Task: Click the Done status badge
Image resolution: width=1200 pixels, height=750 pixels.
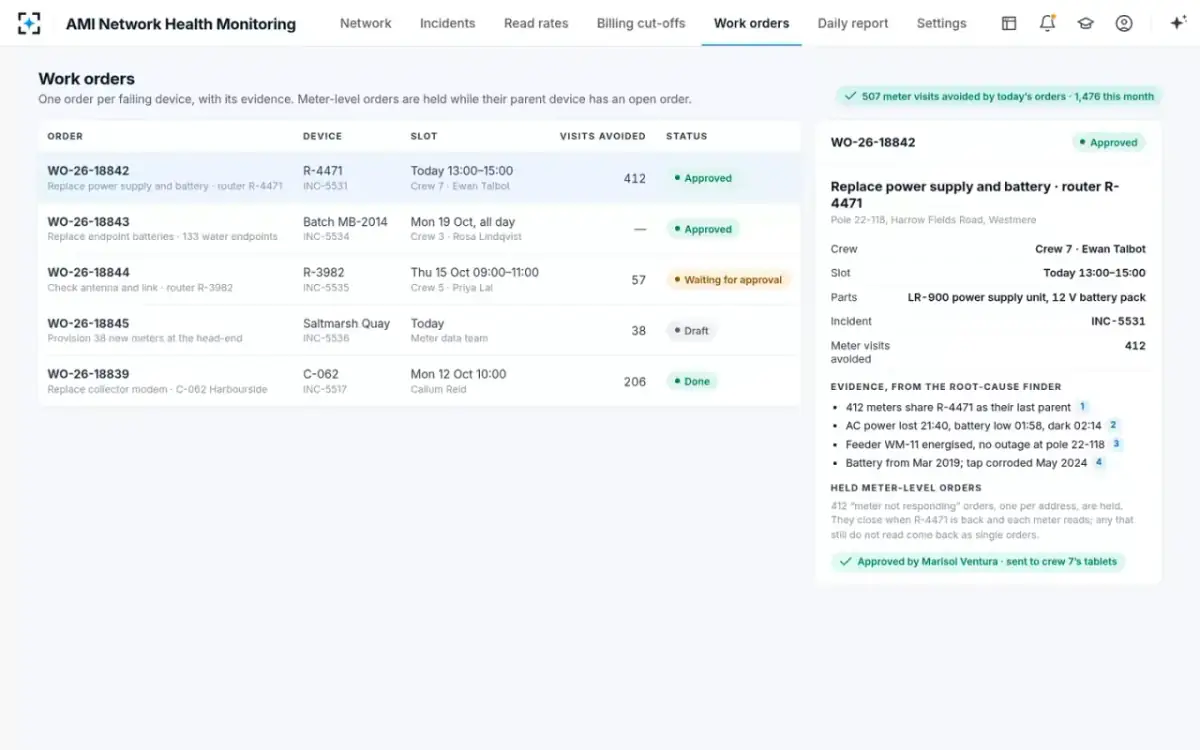Action: click(692, 381)
